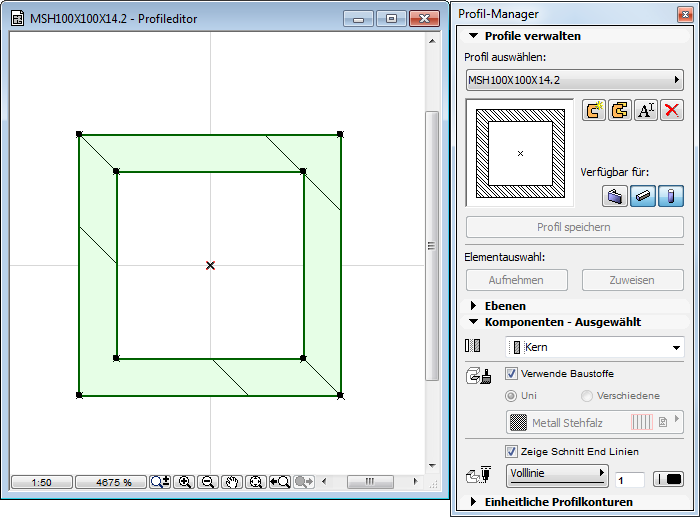Open the zoom options magnifier icon
700x517 pixels.
click(160, 482)
